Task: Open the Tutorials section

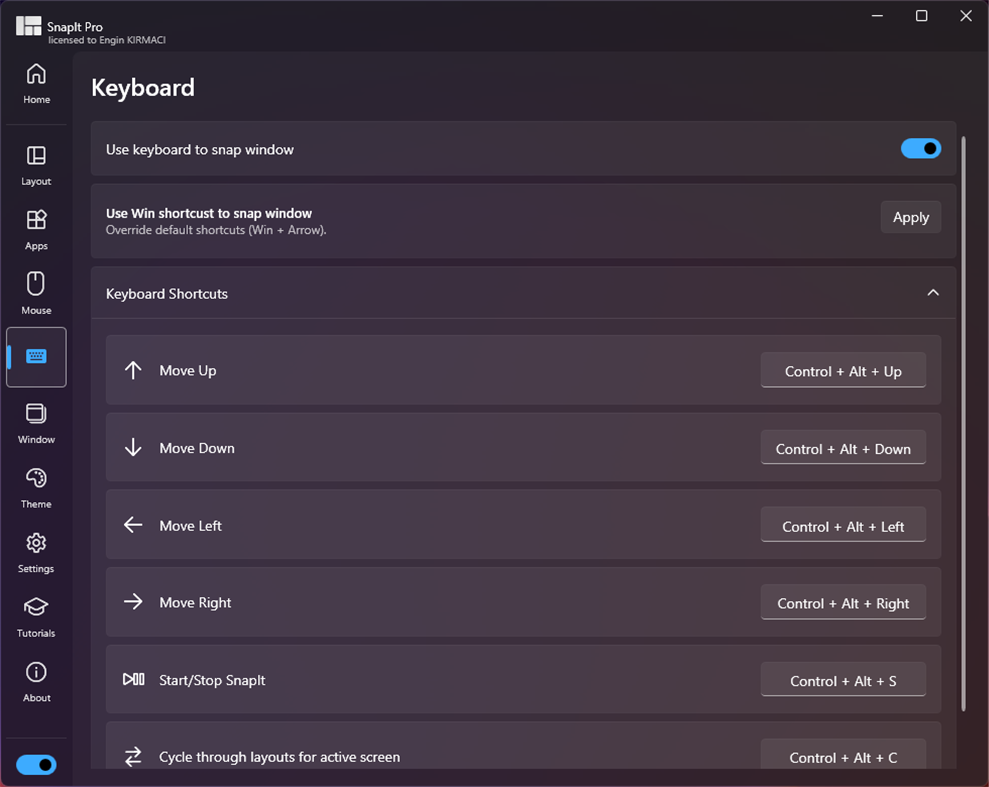Action: [x=36, y=616]
